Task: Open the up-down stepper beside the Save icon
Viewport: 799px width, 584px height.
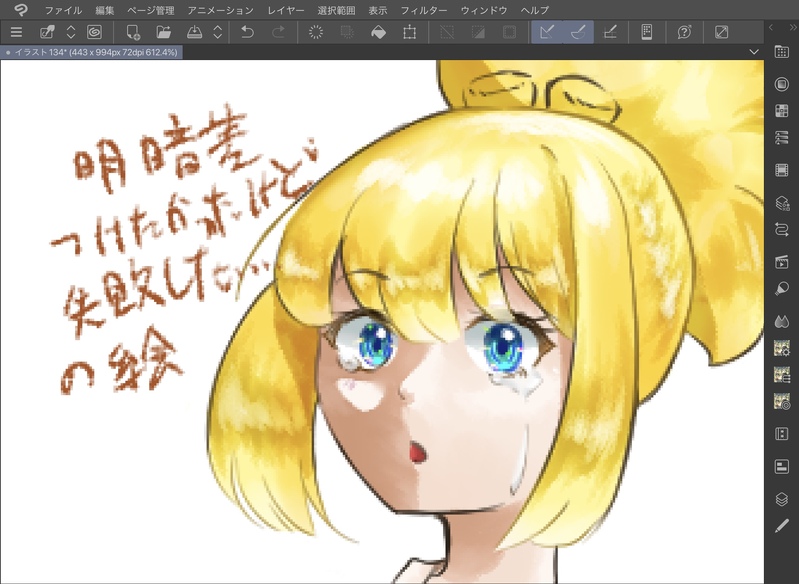Action: [x=218, y=32]
